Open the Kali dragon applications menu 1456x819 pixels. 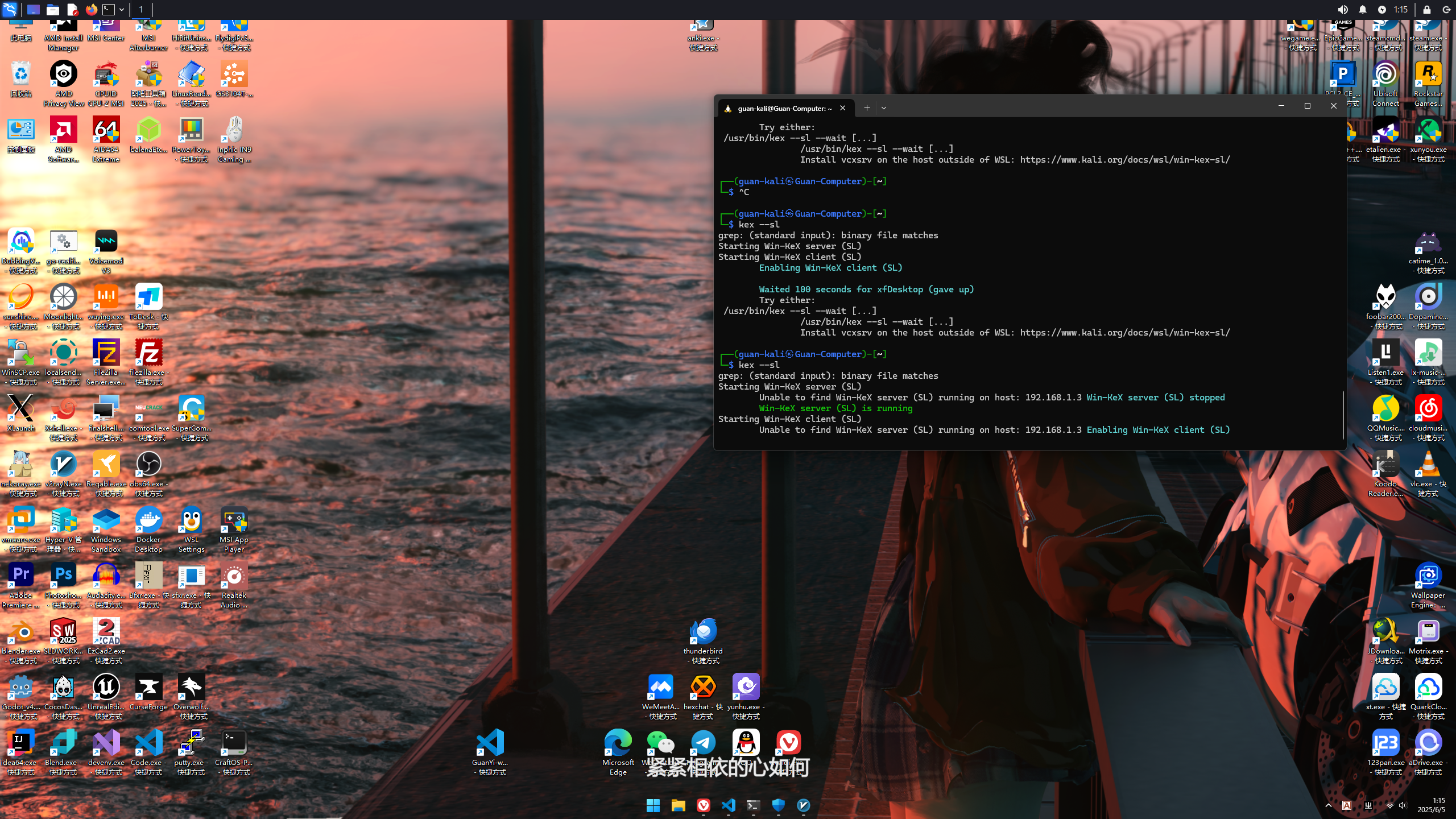10,9
